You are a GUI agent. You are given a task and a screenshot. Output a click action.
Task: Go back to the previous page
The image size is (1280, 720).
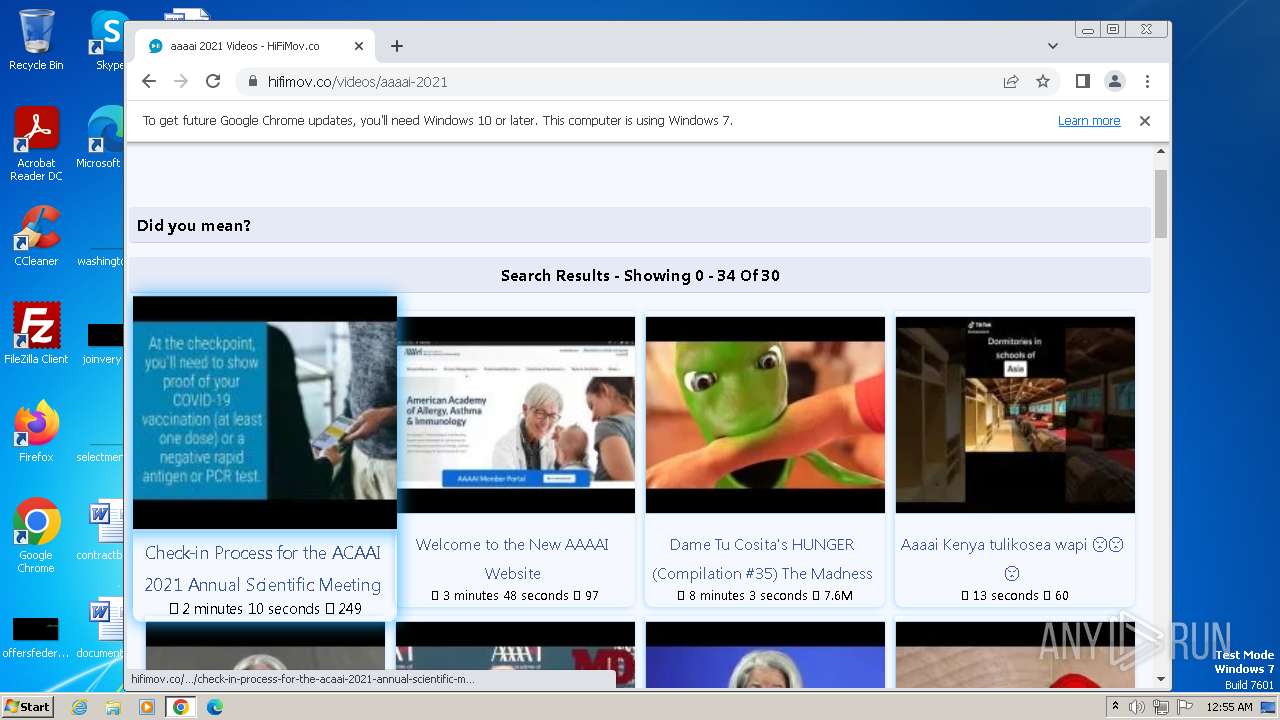tap(149, 82)
